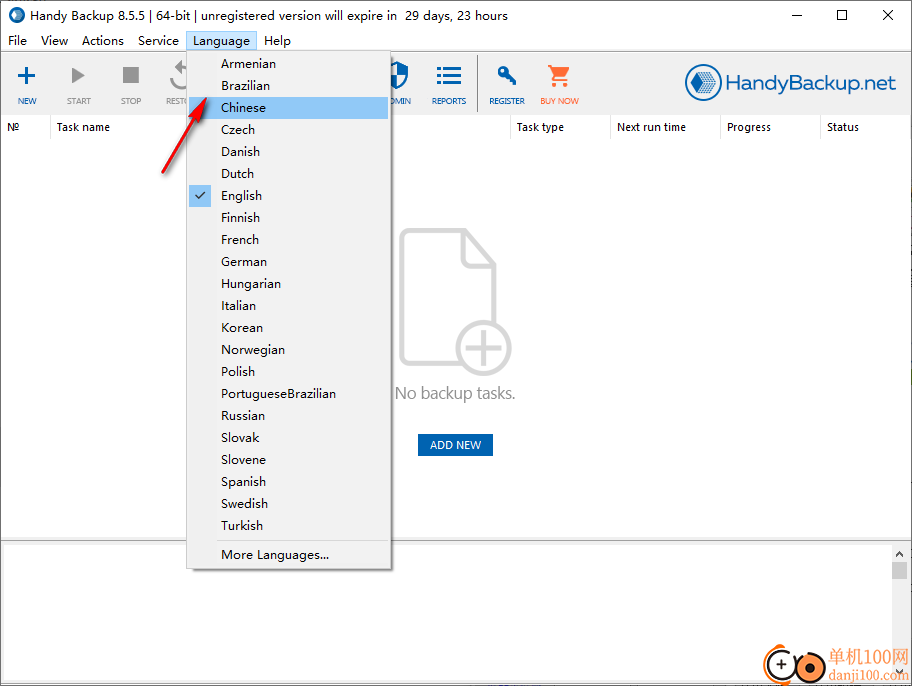Open the File menu
The image size is (912, 686).
point(17,41)
